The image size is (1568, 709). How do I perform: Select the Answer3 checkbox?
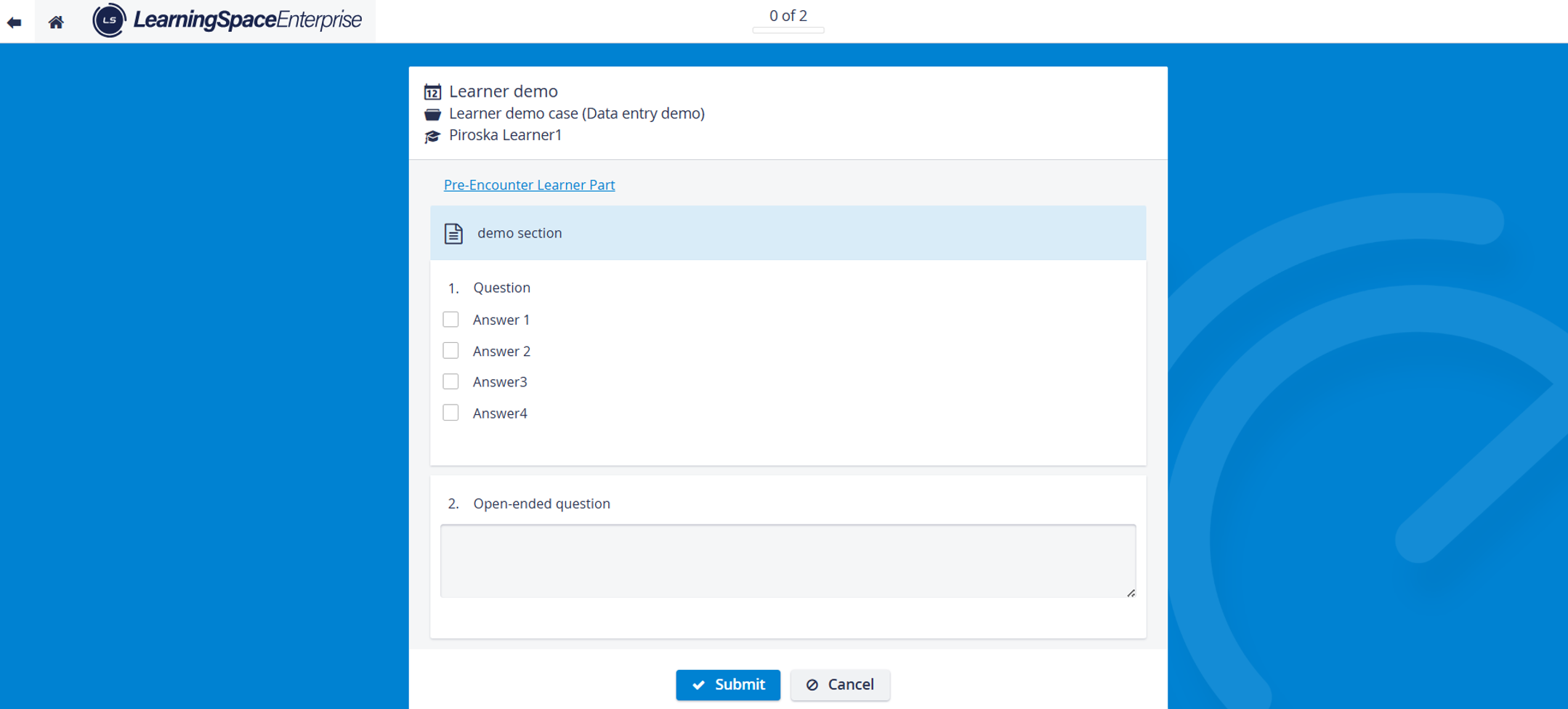point(450,381)
